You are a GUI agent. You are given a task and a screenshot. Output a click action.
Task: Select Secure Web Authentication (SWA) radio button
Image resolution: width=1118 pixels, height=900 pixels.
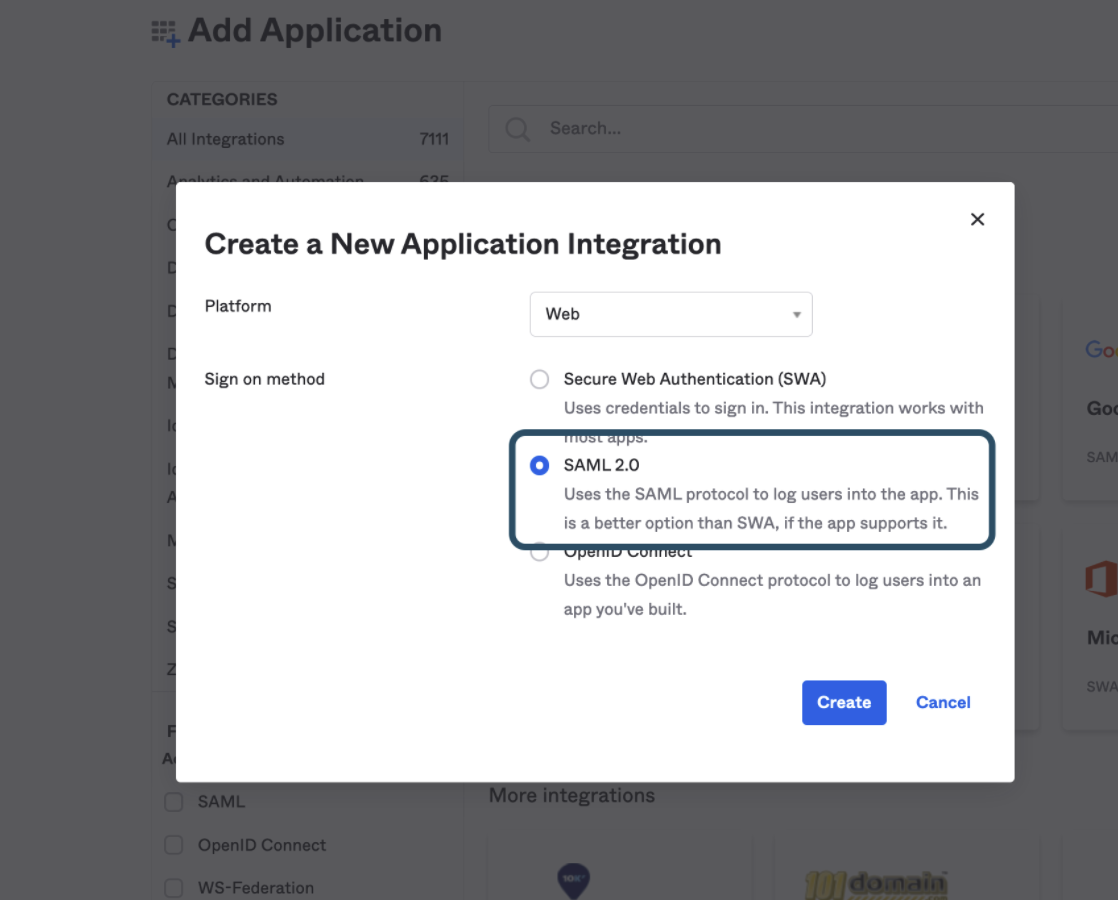[x=540, y=379]
